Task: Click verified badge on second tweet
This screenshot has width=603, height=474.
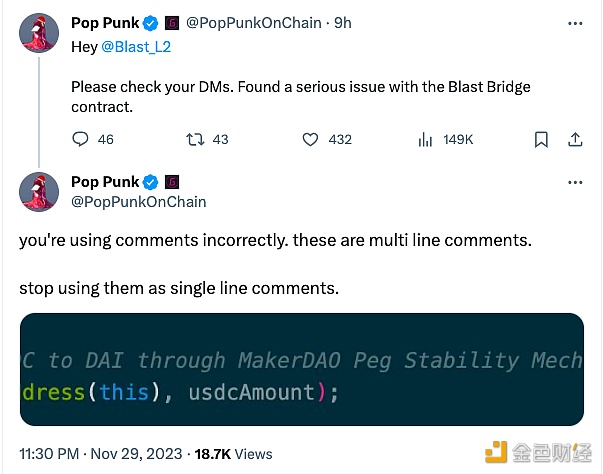Action: 150,182
